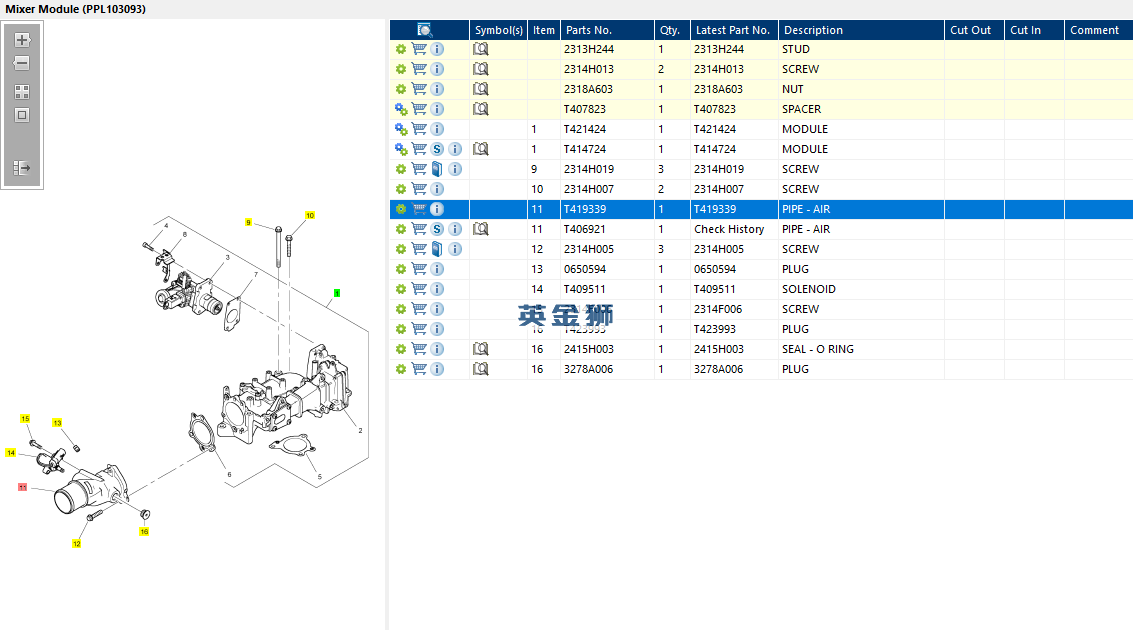The width and height of the screenshot is (1133, 630).
Task: Add SCREW 2314H007 to cart
Action: (x=419, y=189)
